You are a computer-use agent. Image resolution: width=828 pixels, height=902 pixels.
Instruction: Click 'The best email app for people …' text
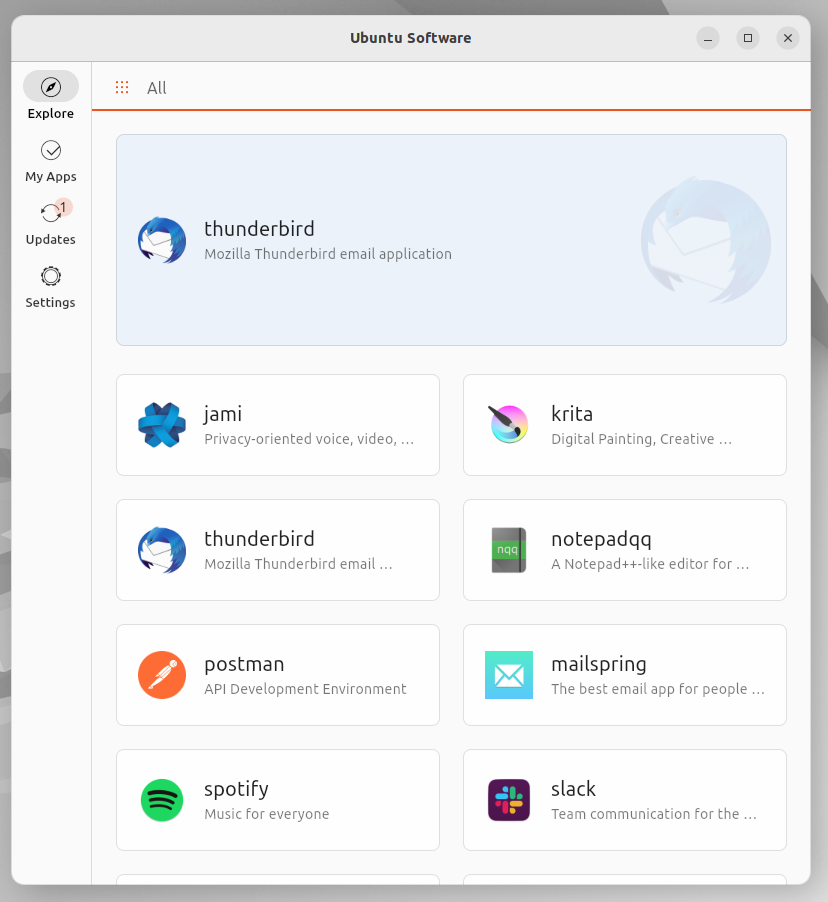click(x=658, y=689)
